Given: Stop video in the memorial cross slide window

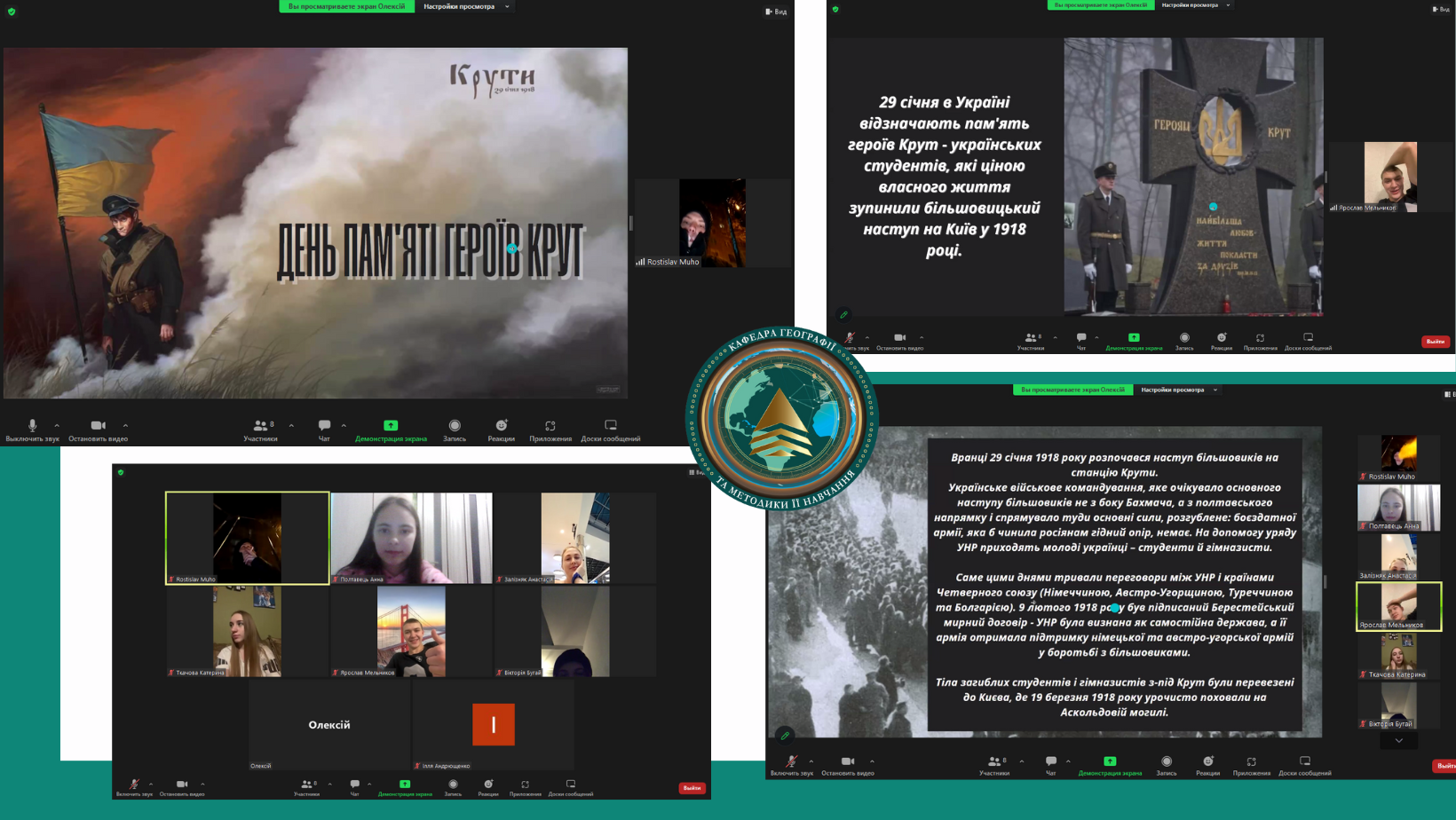Looking at the screenshot, I should click(x=899, y=342).
